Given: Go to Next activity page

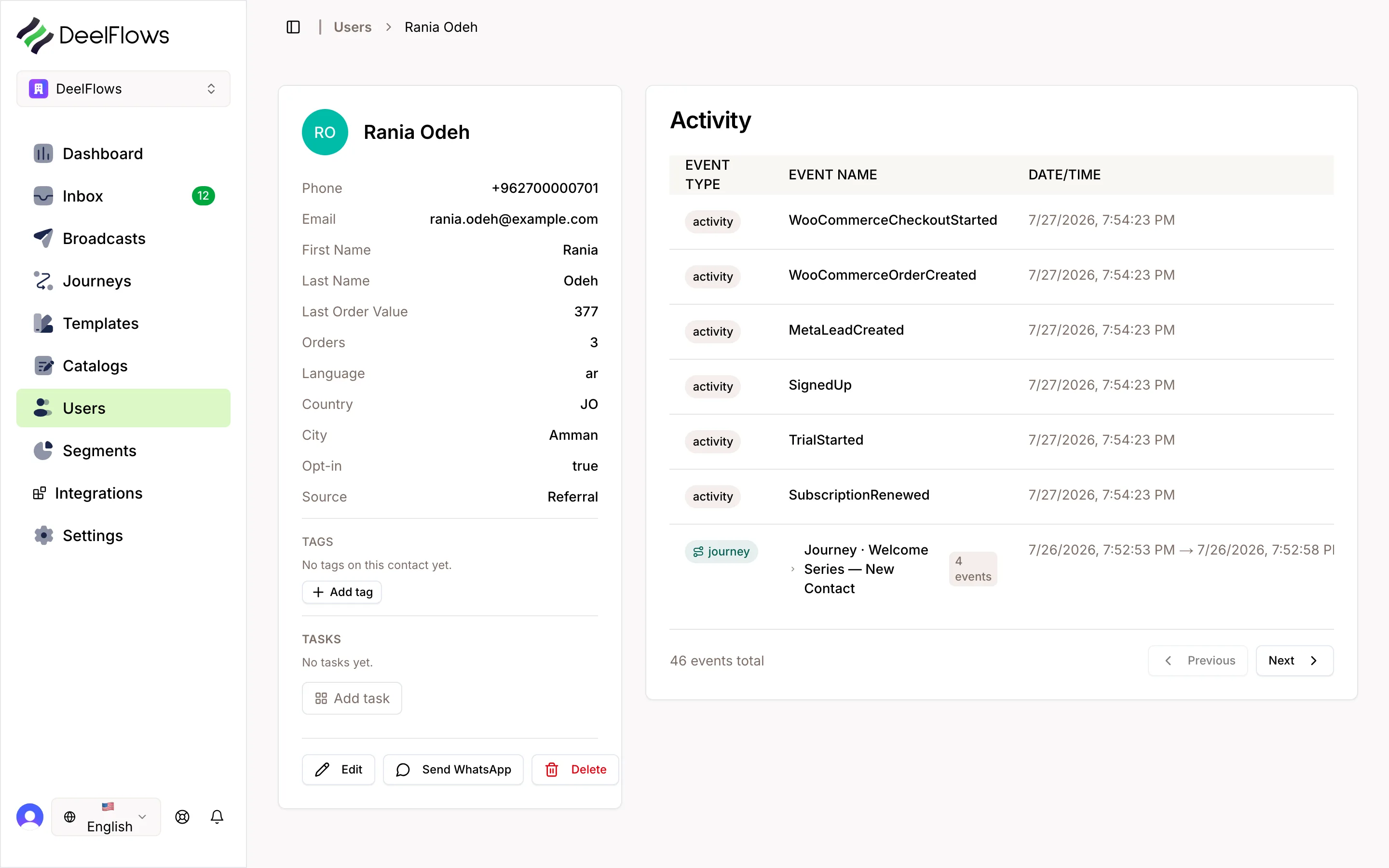Looking at the screenshot, I should [x=1294, y=660].
